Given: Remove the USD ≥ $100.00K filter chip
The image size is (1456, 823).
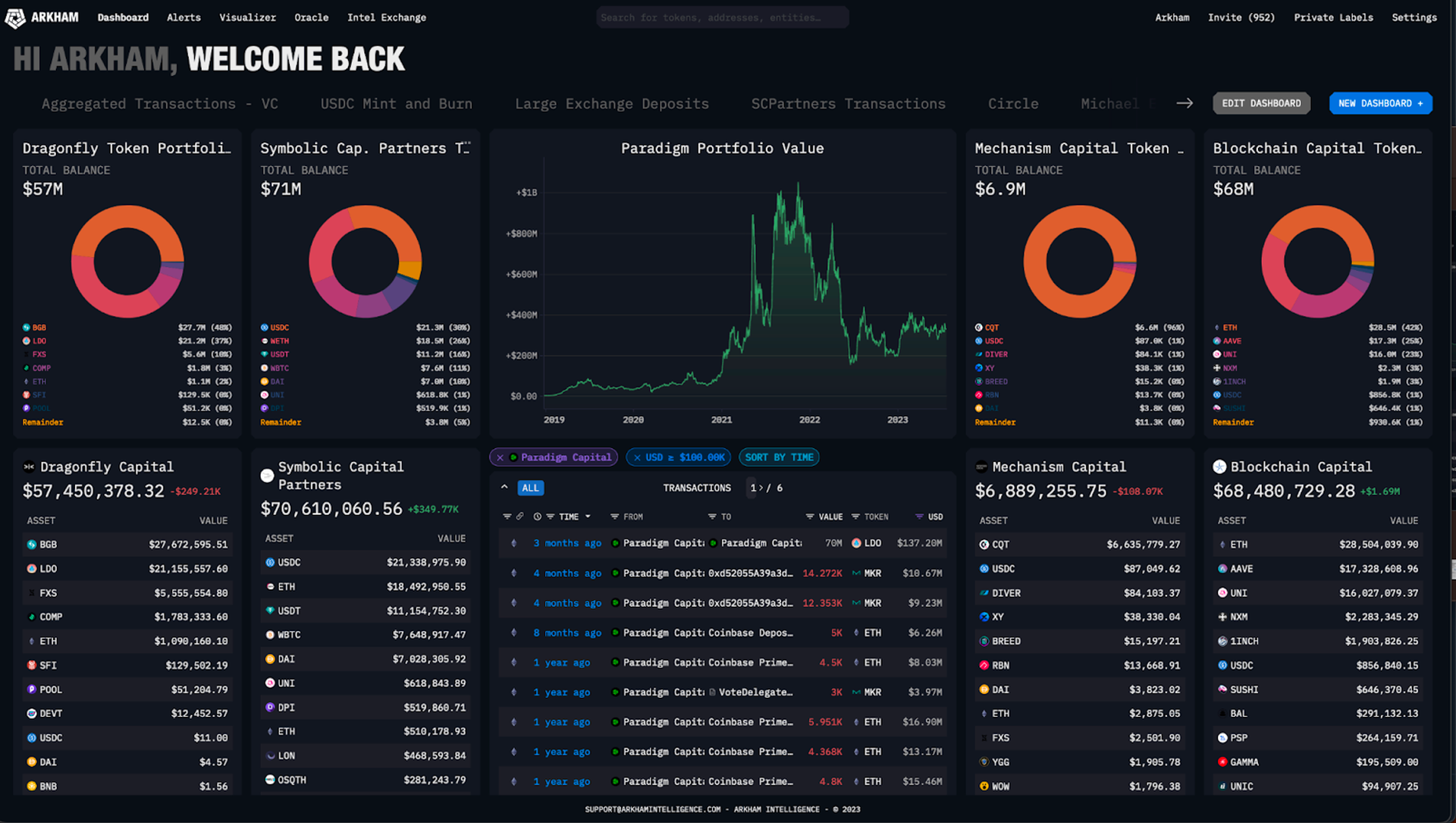Looking at the screenshot, I should point(637,457).
